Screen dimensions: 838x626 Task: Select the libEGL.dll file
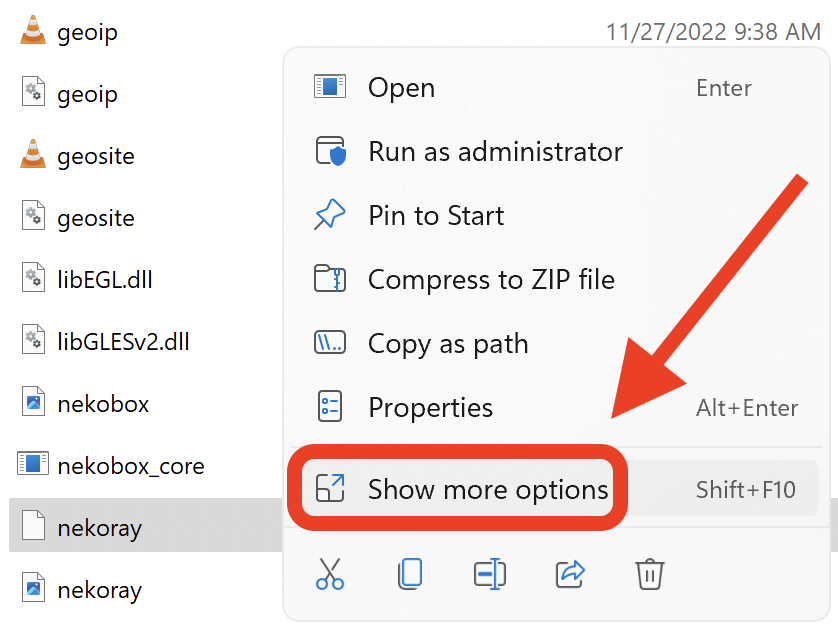(x=104, y=280)
